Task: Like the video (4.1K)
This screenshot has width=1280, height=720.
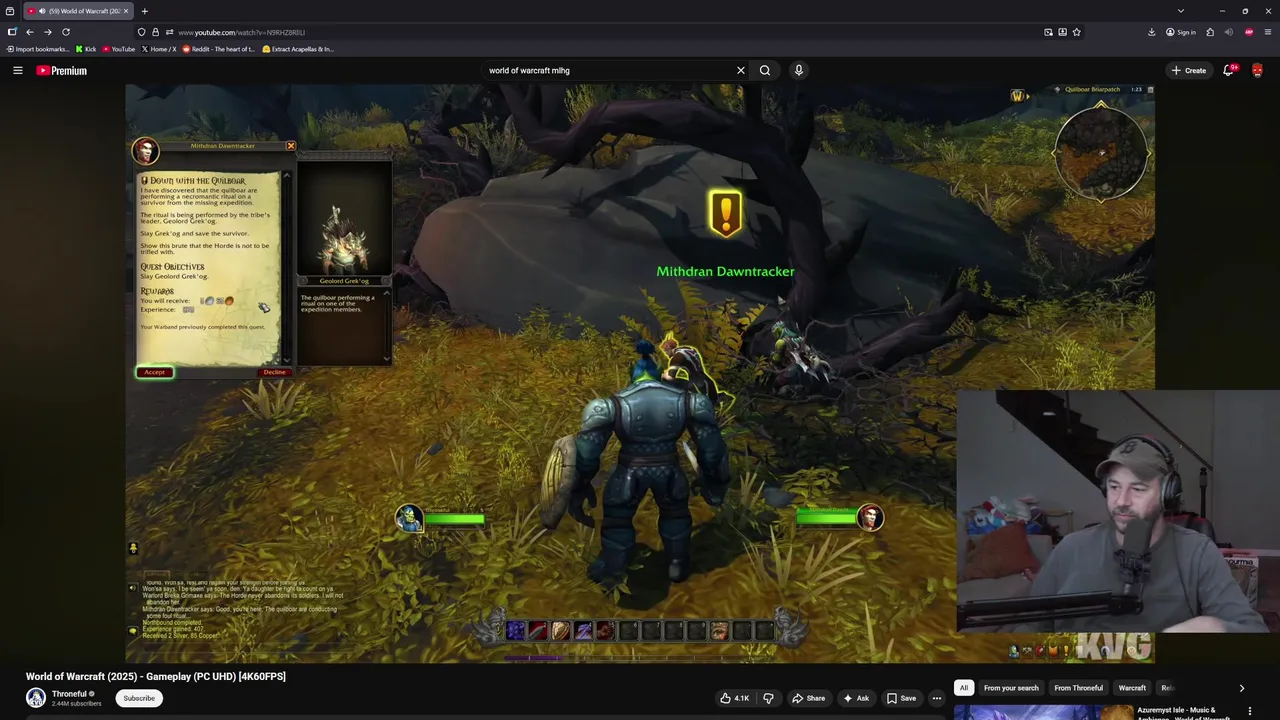Action: click(x=734, y=698)
